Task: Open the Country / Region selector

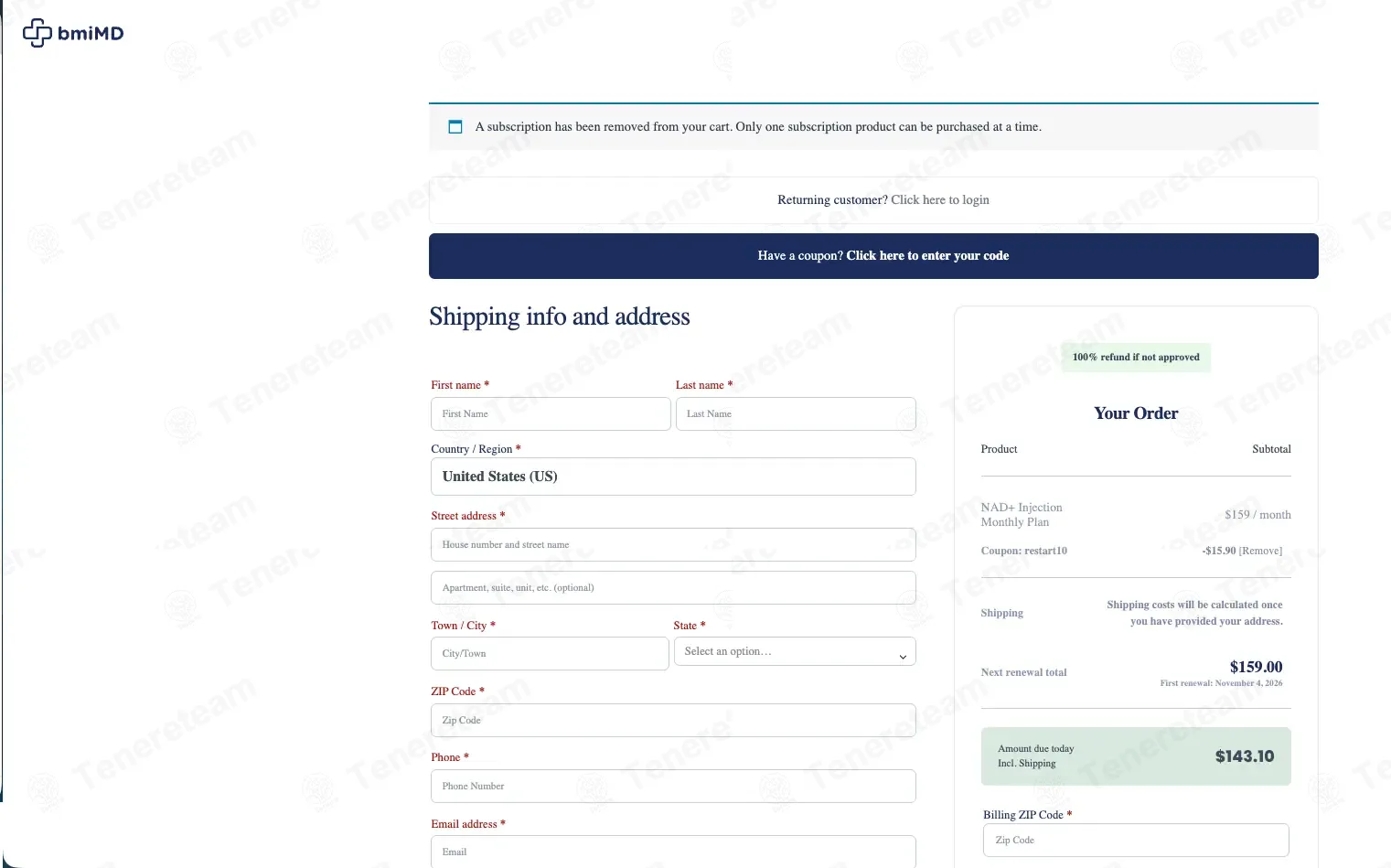Action: point(673,477)
